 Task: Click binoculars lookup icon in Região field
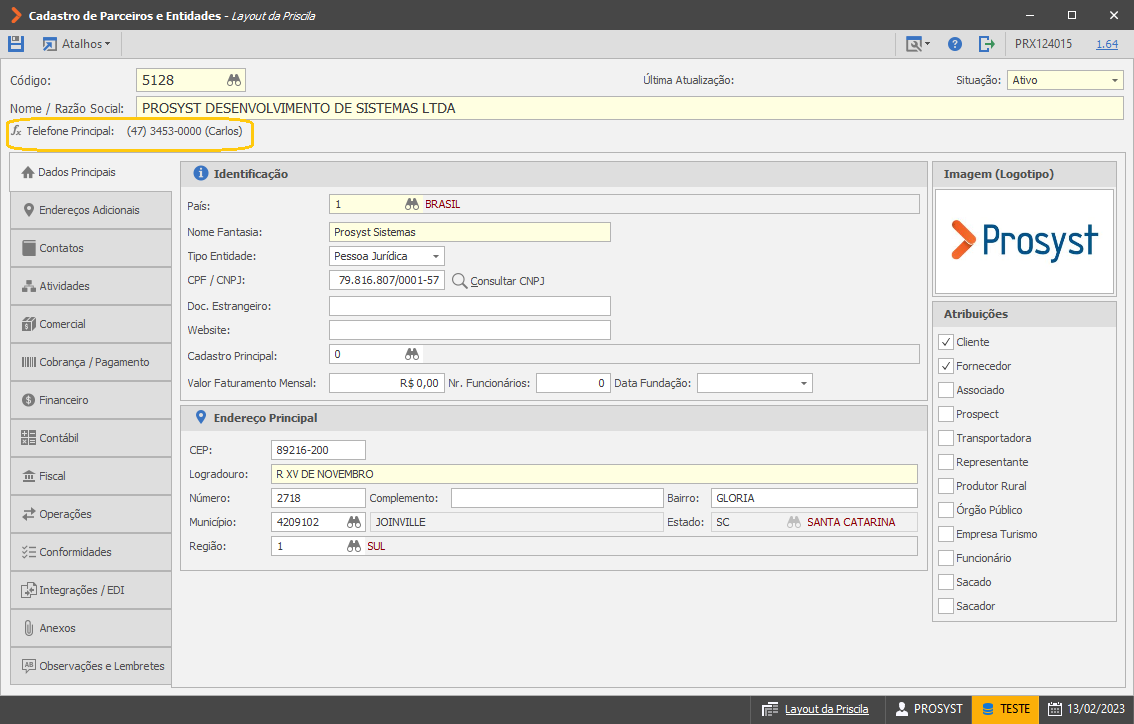(x=354, y=546)
